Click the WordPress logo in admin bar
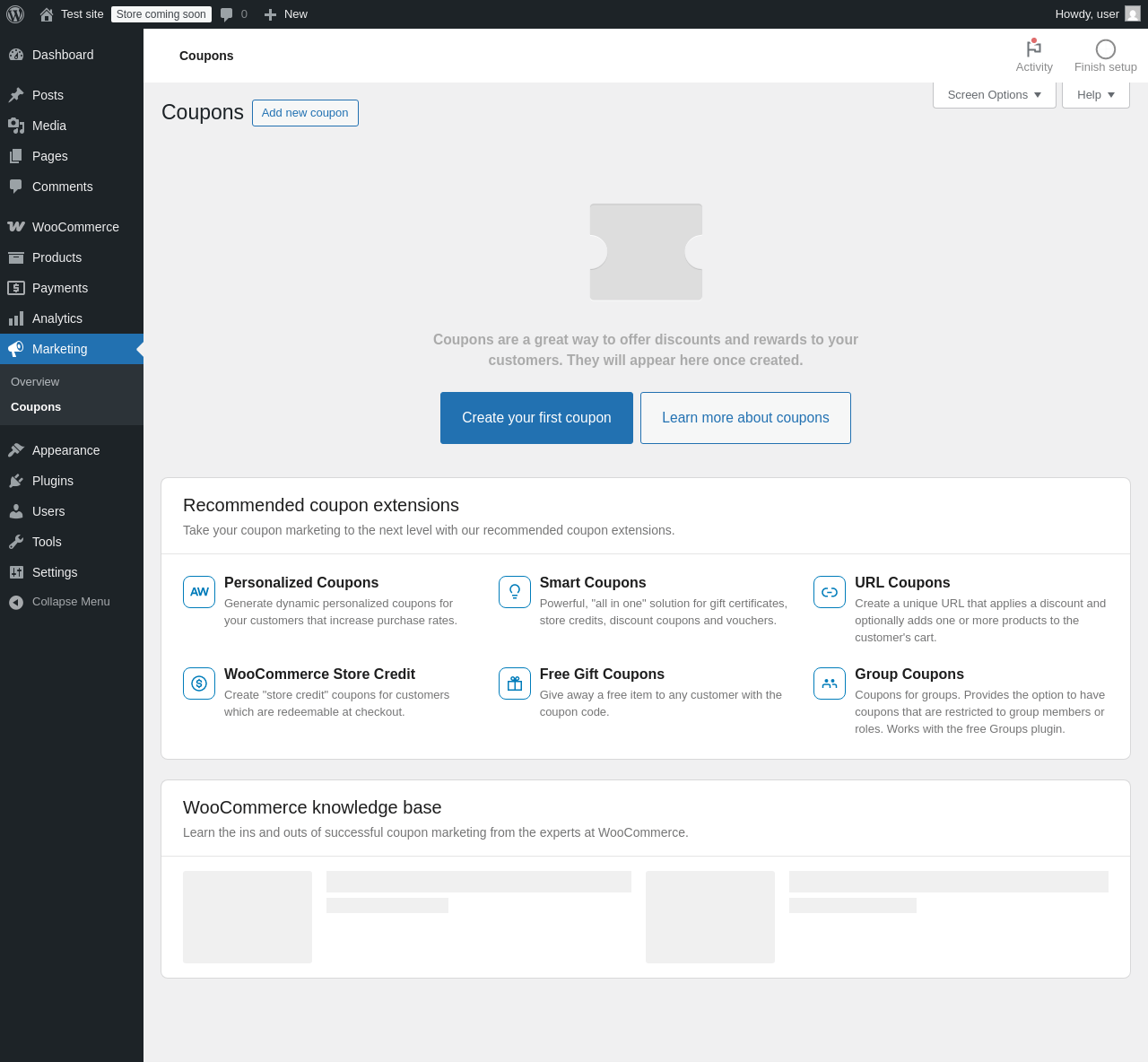 point(15,14)
